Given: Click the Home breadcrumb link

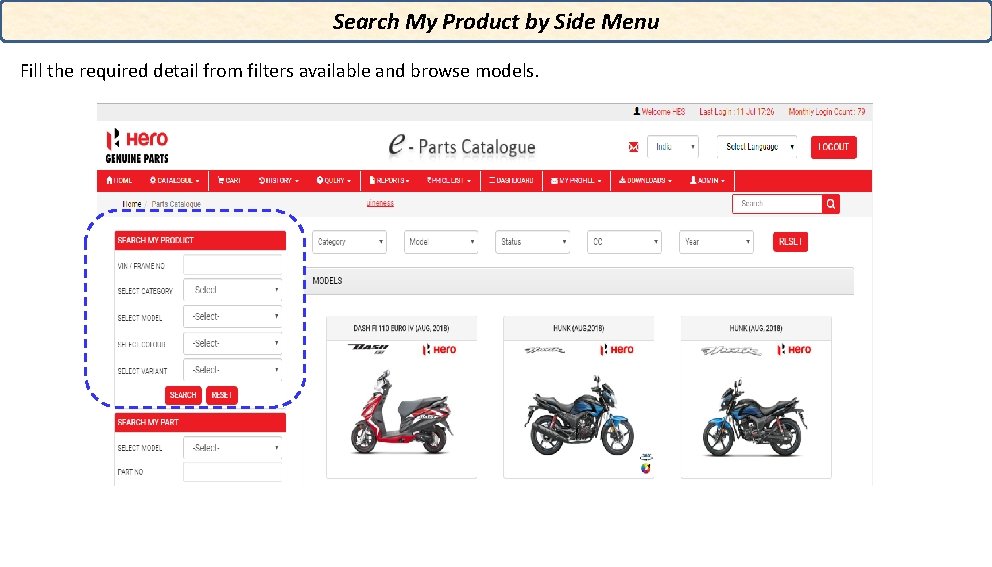Looking at the screenshot, I should coord(132,204).
